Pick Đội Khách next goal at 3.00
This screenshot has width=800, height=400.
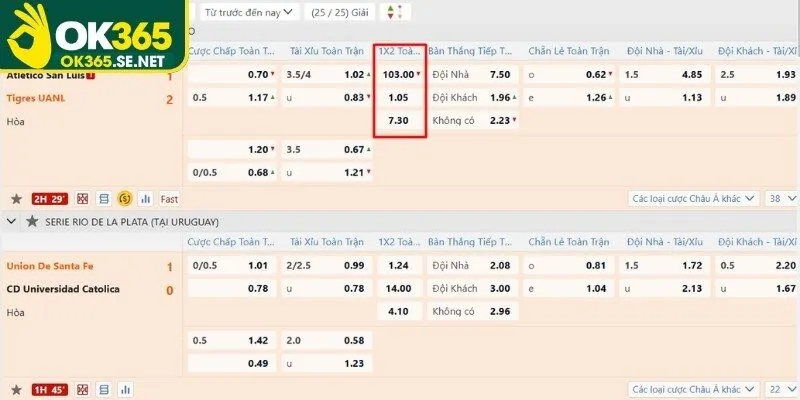[x=473, y=288]
